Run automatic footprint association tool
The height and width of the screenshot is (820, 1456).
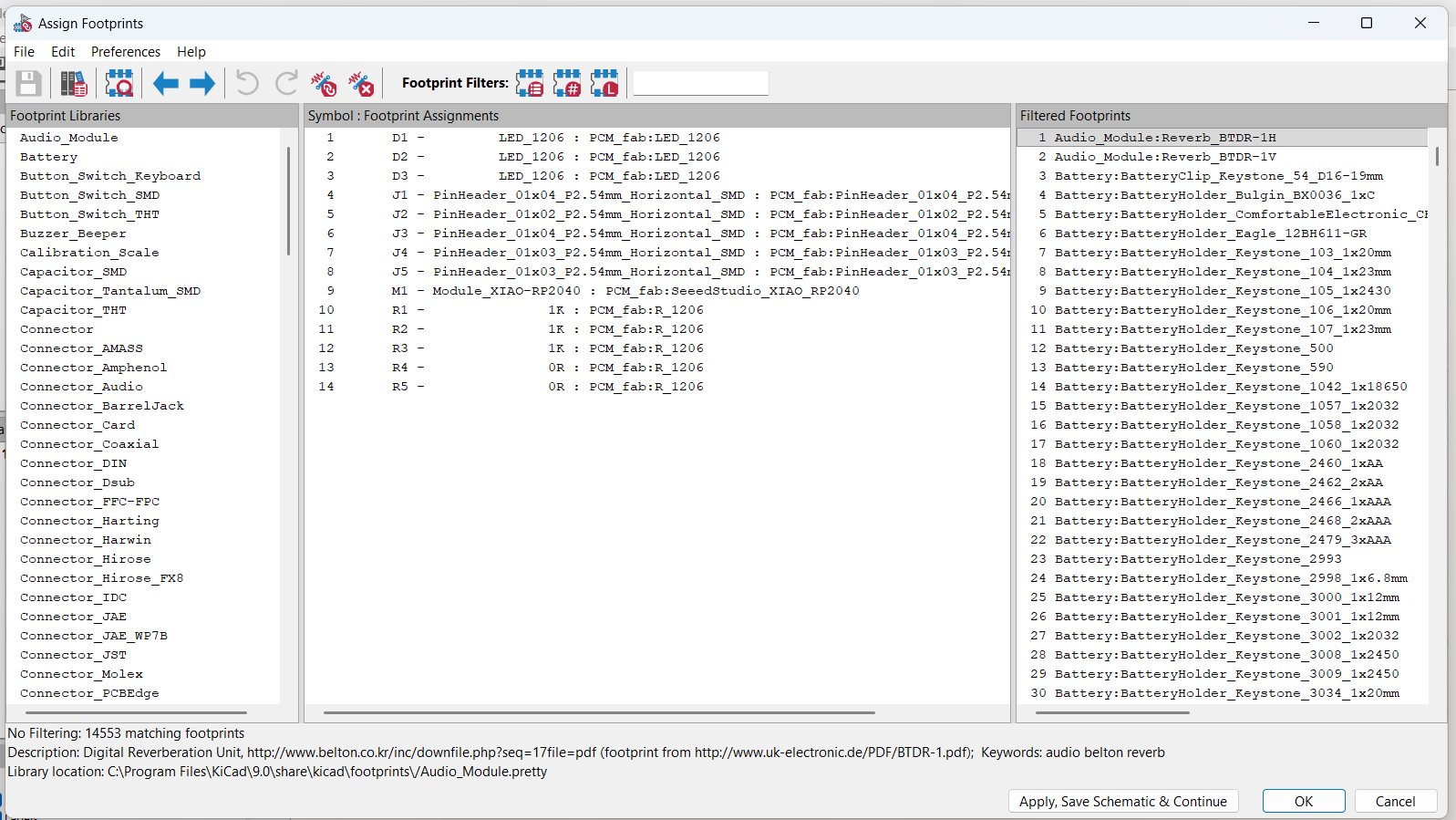324,83
